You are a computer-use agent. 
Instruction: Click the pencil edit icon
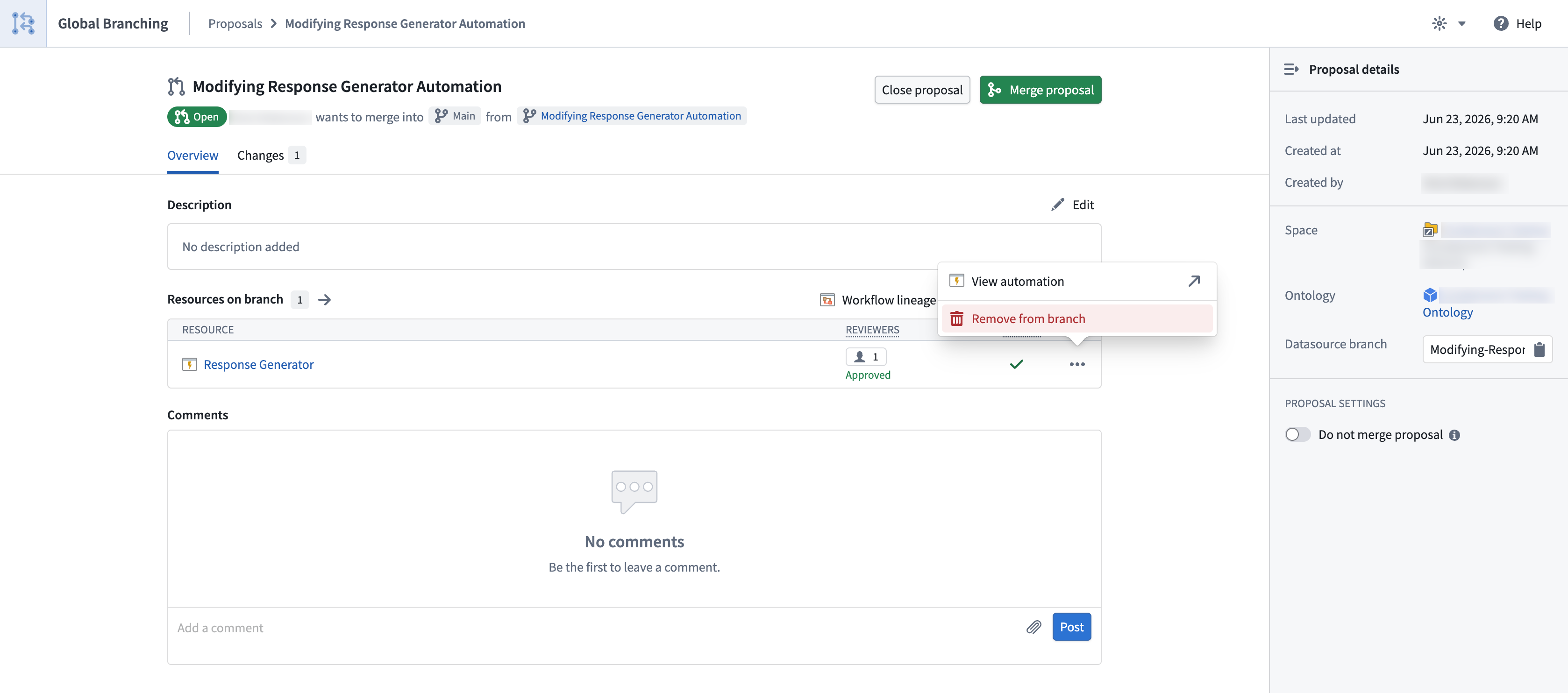[1057, 205]
